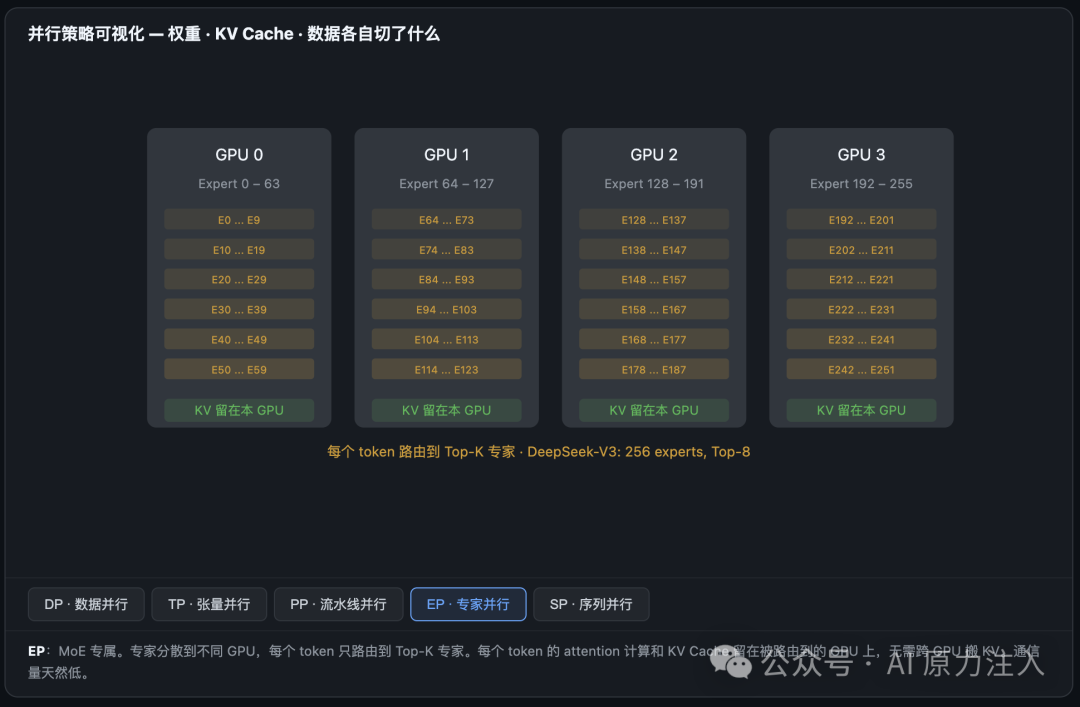This screenshot has width=1080, height=707.
Task: Select the E192 ... E201 expert block
Action: 861,220
